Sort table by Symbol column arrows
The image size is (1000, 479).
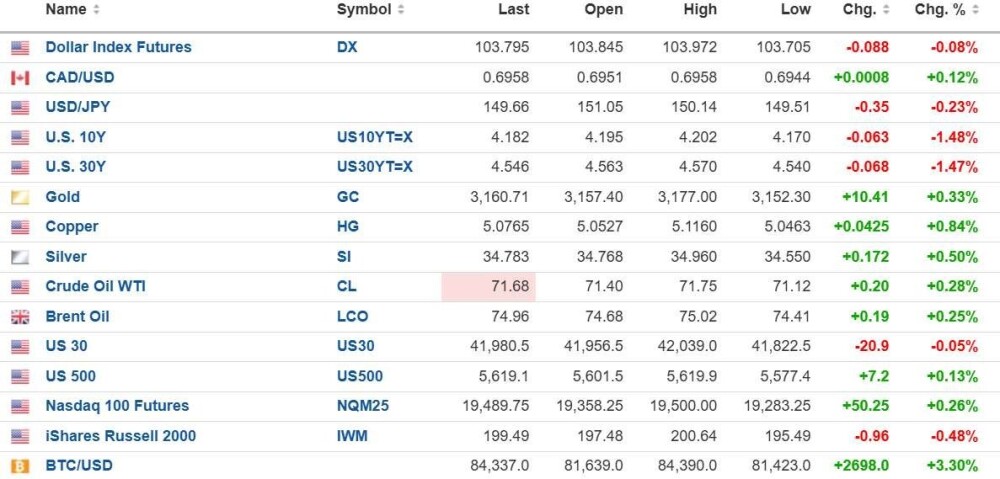click(401, 10)
